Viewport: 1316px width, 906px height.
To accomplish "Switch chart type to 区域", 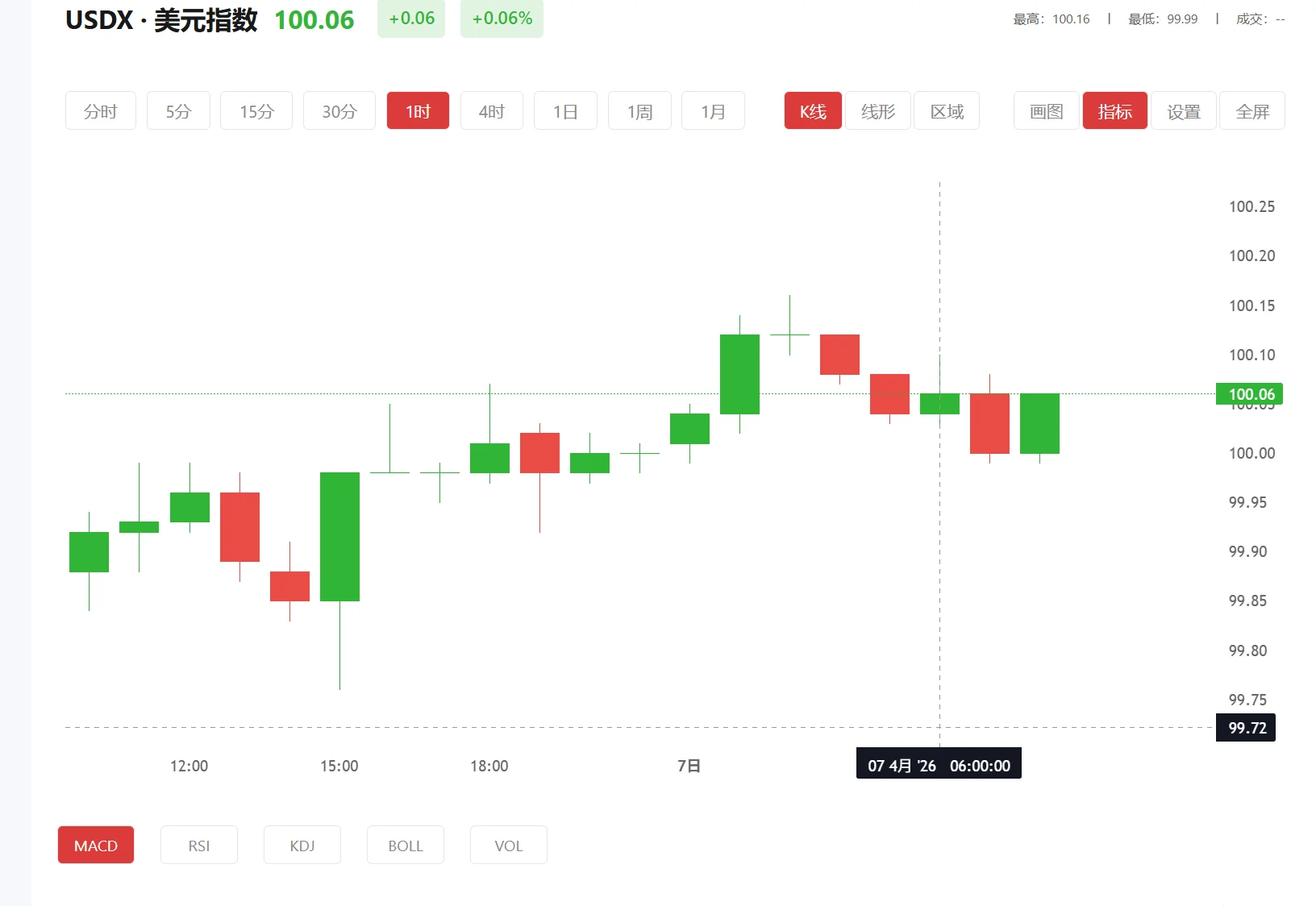I will (x=947, y=111).
